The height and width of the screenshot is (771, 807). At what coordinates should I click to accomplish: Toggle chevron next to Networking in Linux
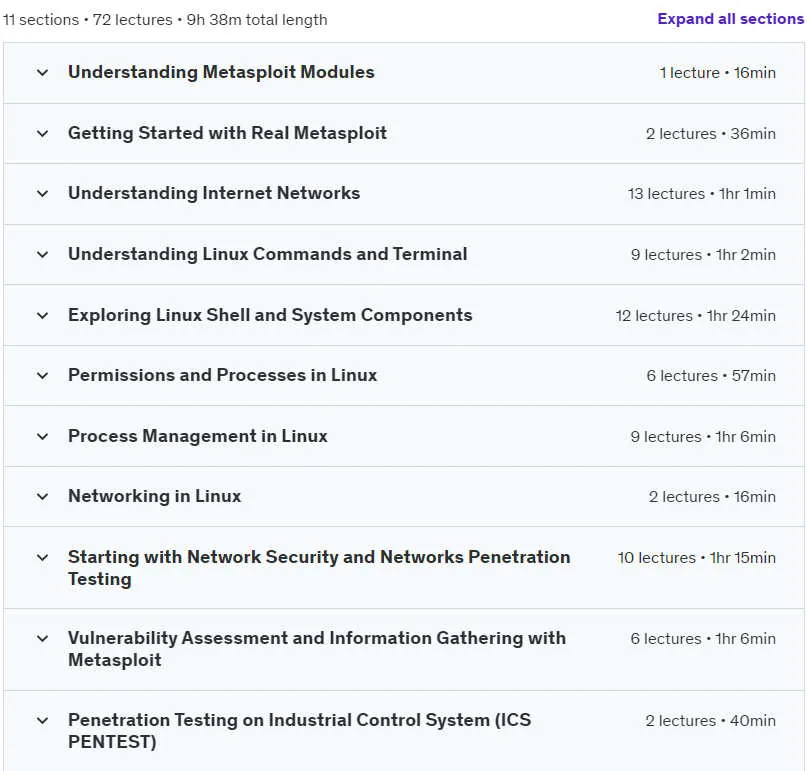tap(43, 497)
